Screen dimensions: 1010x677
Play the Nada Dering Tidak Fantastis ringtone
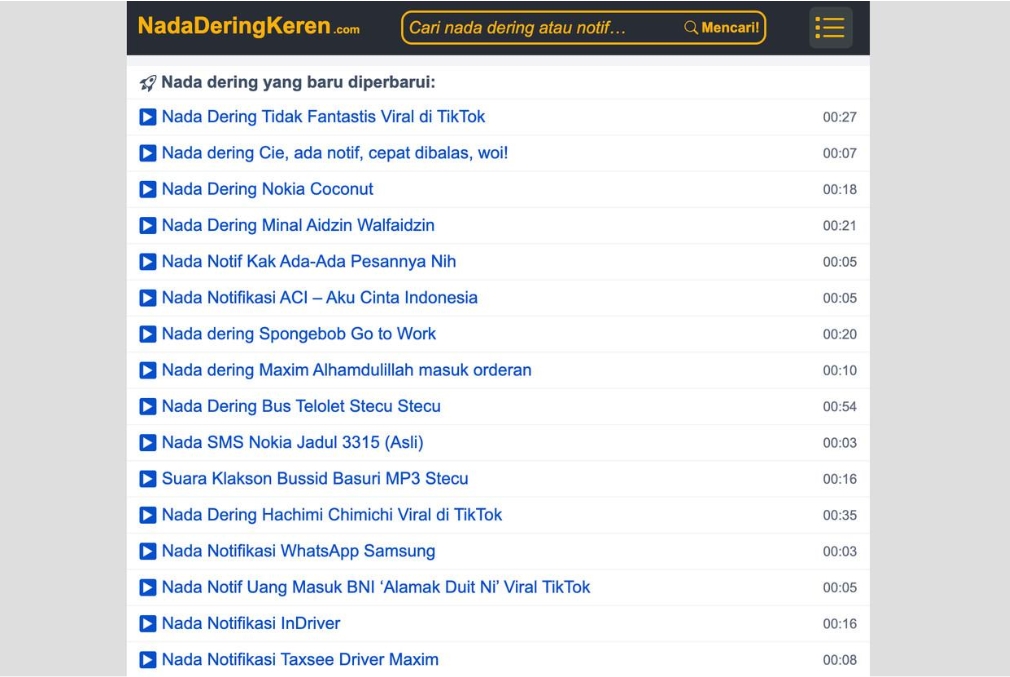148,117
